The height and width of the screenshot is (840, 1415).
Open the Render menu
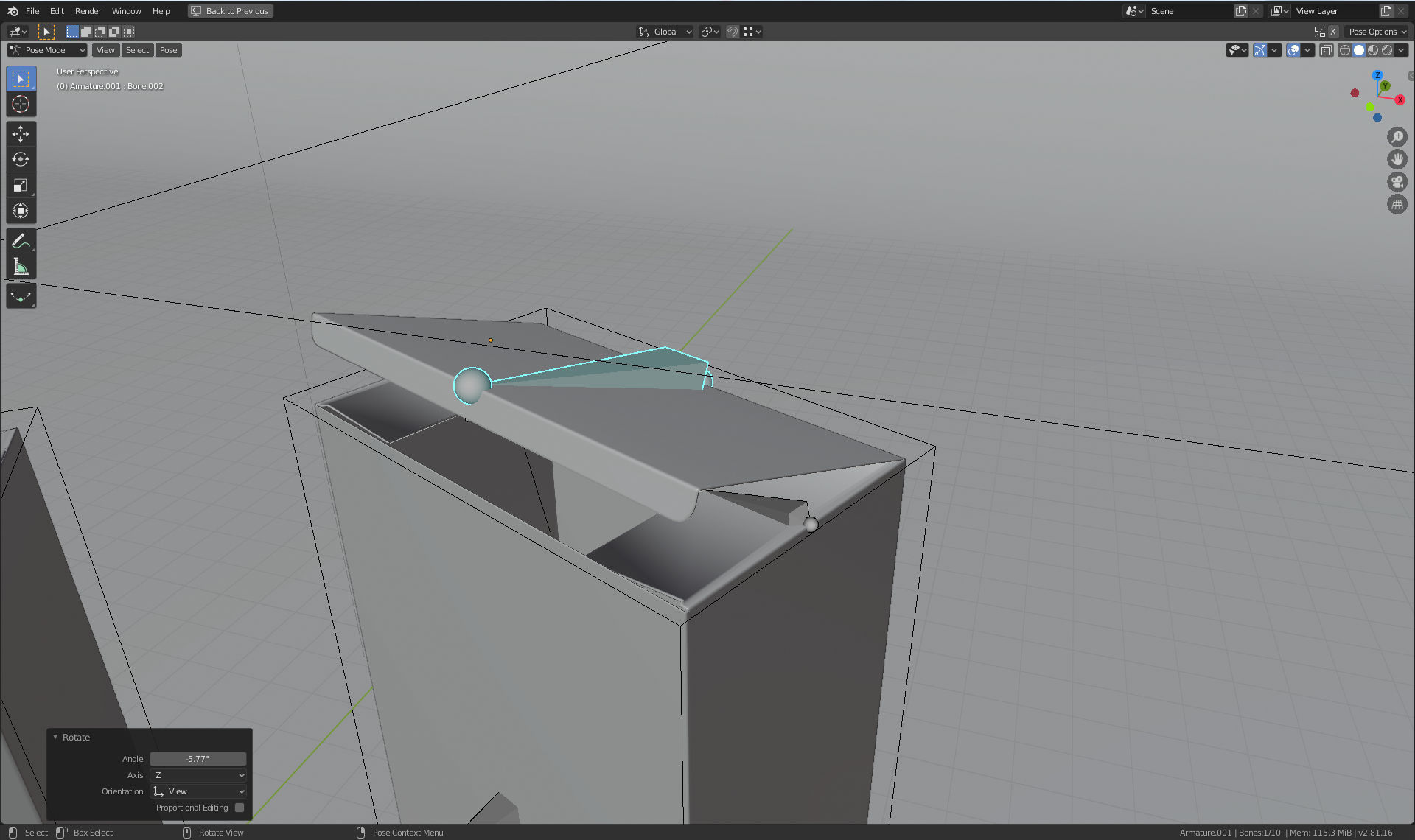click(x=88, y=11)
